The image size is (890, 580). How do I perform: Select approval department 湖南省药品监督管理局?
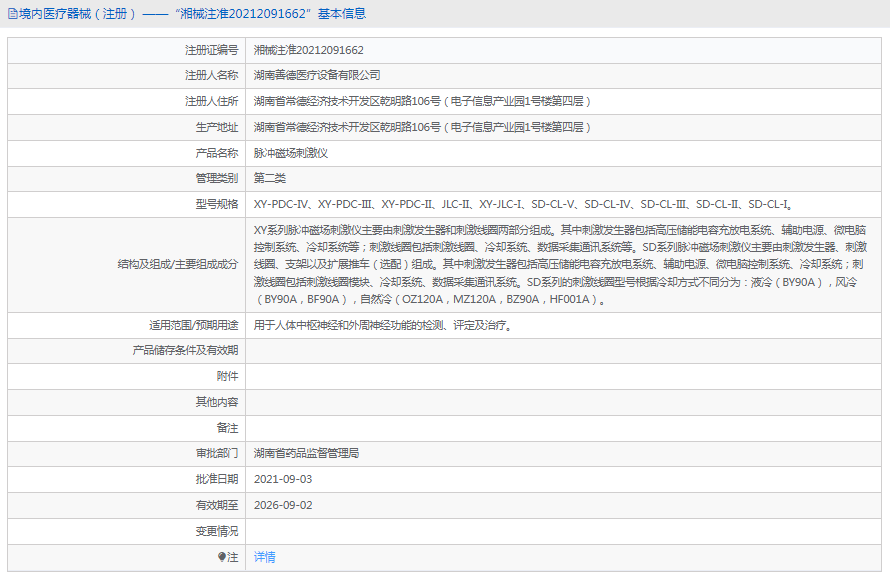(x=306, y=453)
